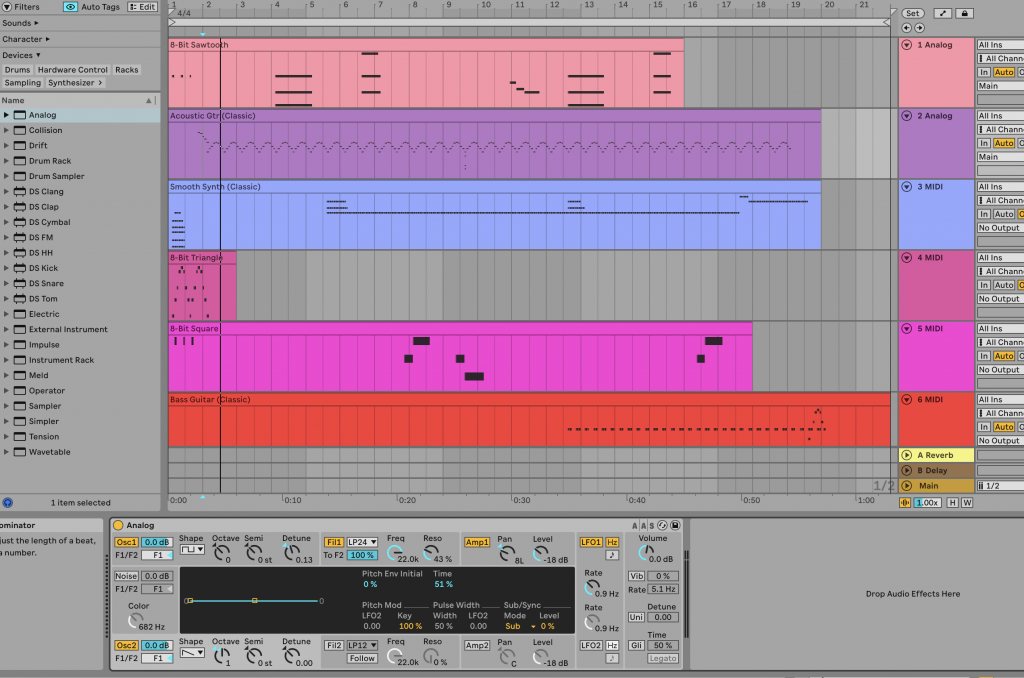This screenshot has height=678, width=1024.
Task: Collapse the 1 Analog track
Action: click(x=907, y=45)
